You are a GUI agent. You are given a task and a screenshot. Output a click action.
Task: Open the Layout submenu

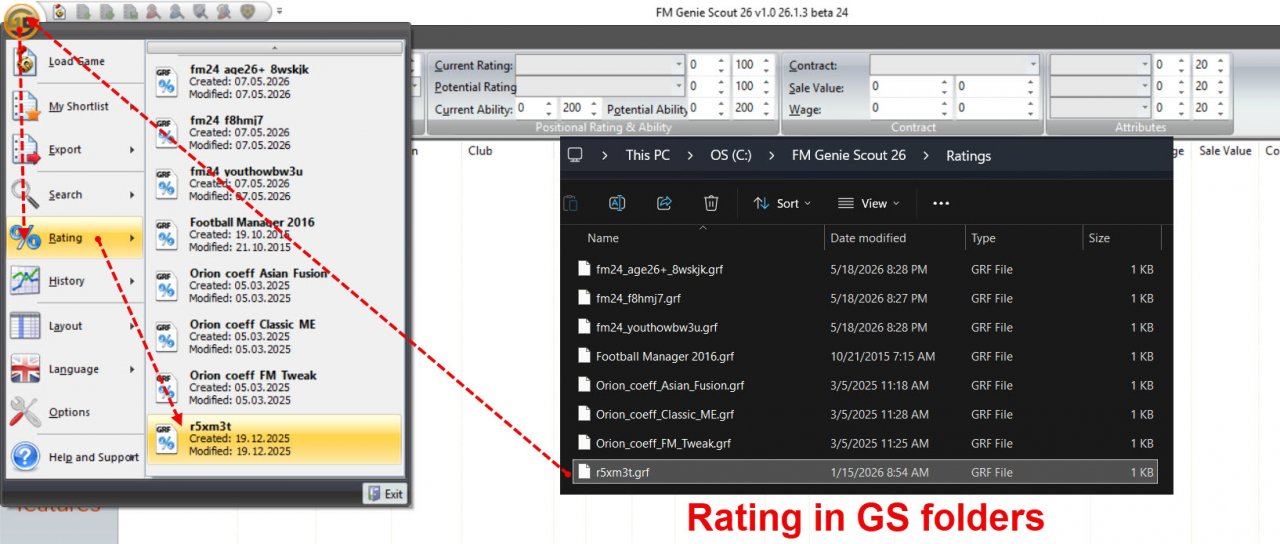coord(75,326)
